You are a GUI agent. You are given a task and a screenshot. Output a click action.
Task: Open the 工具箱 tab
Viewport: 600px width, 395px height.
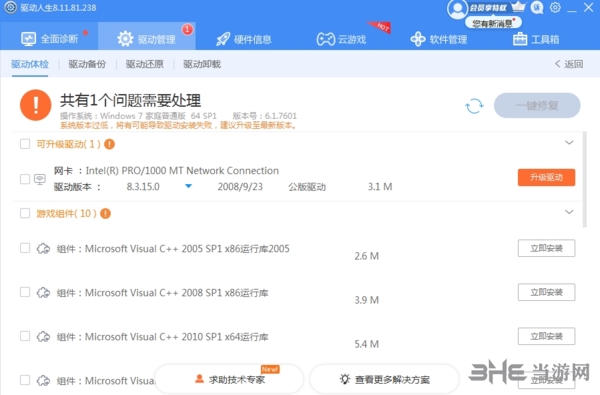pos(536,39)
